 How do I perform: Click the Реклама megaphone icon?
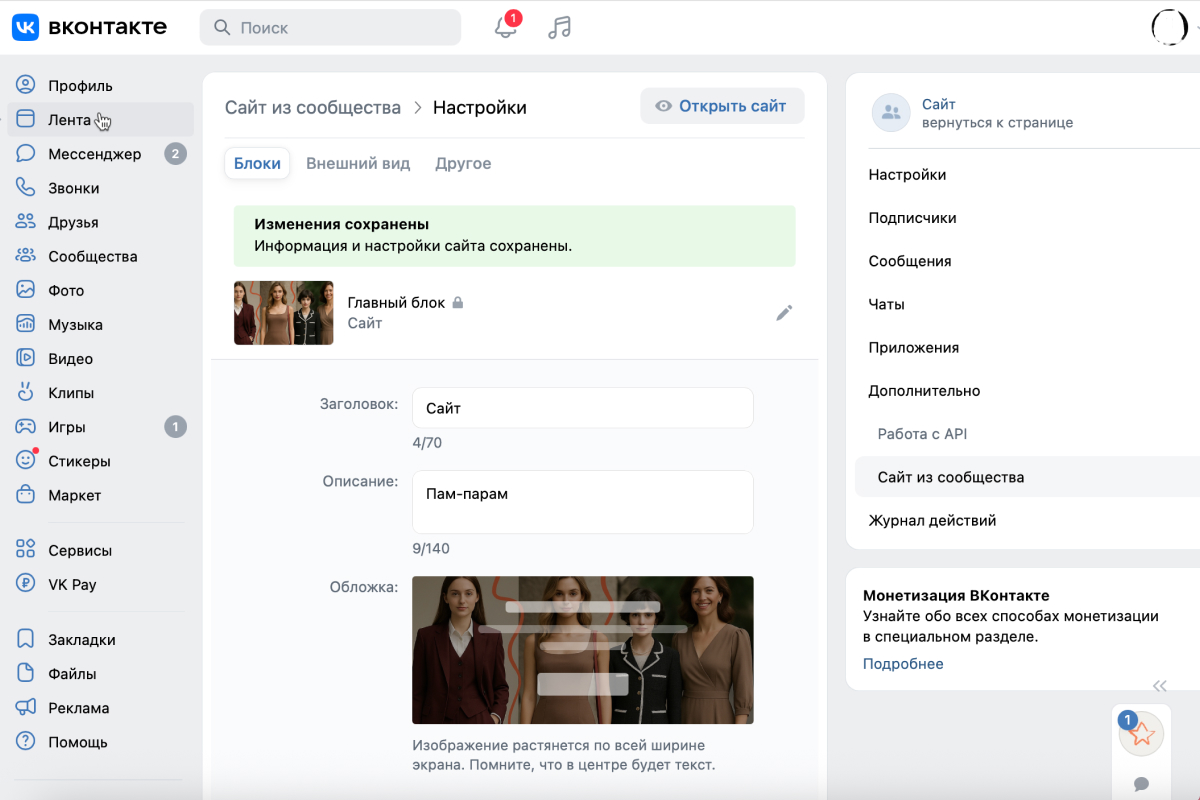click(x=26, y=707)
